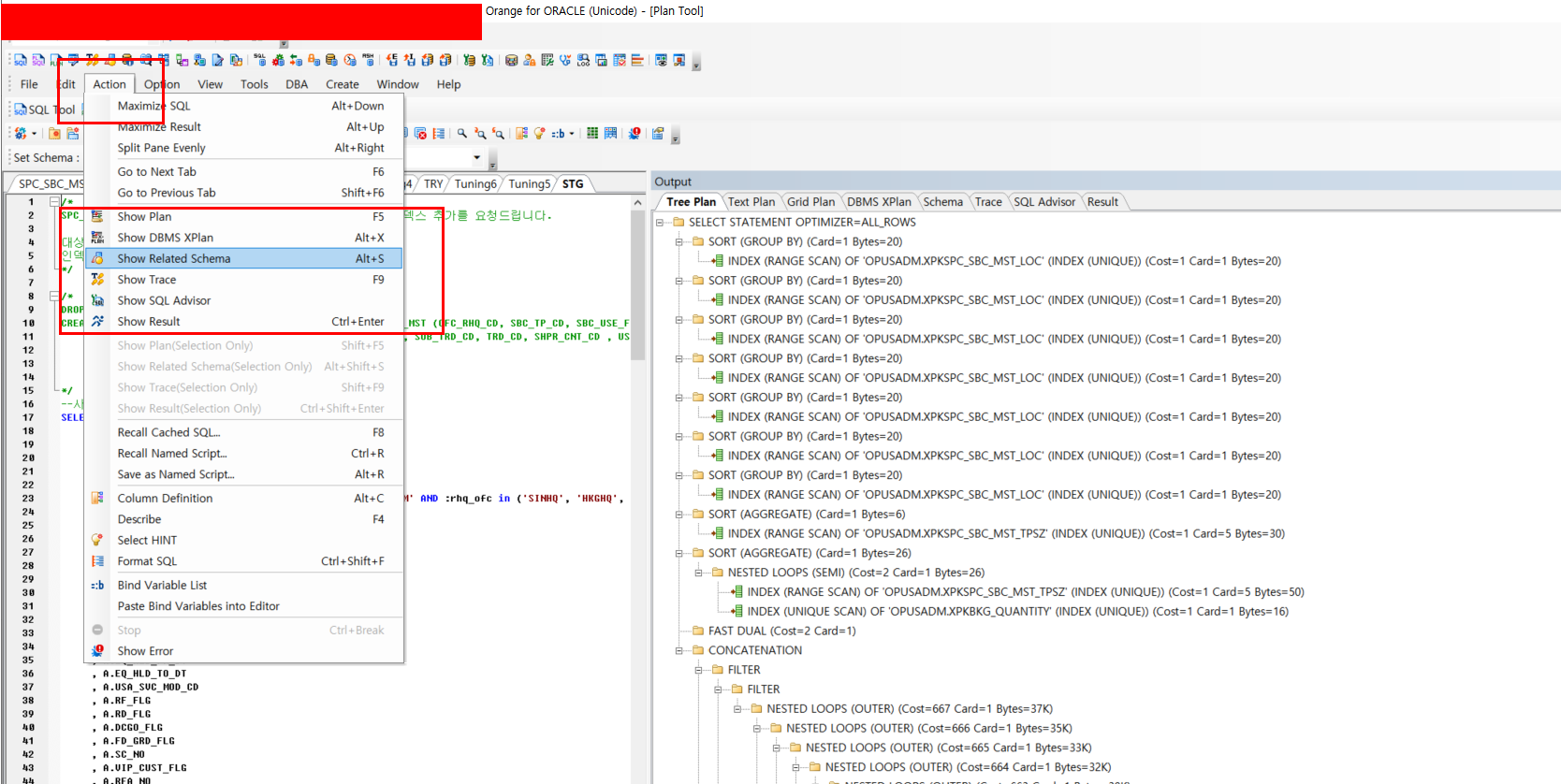1561x784 pixels.
Task: Select Show Related Schema menu entry
Action: [173, 259]
